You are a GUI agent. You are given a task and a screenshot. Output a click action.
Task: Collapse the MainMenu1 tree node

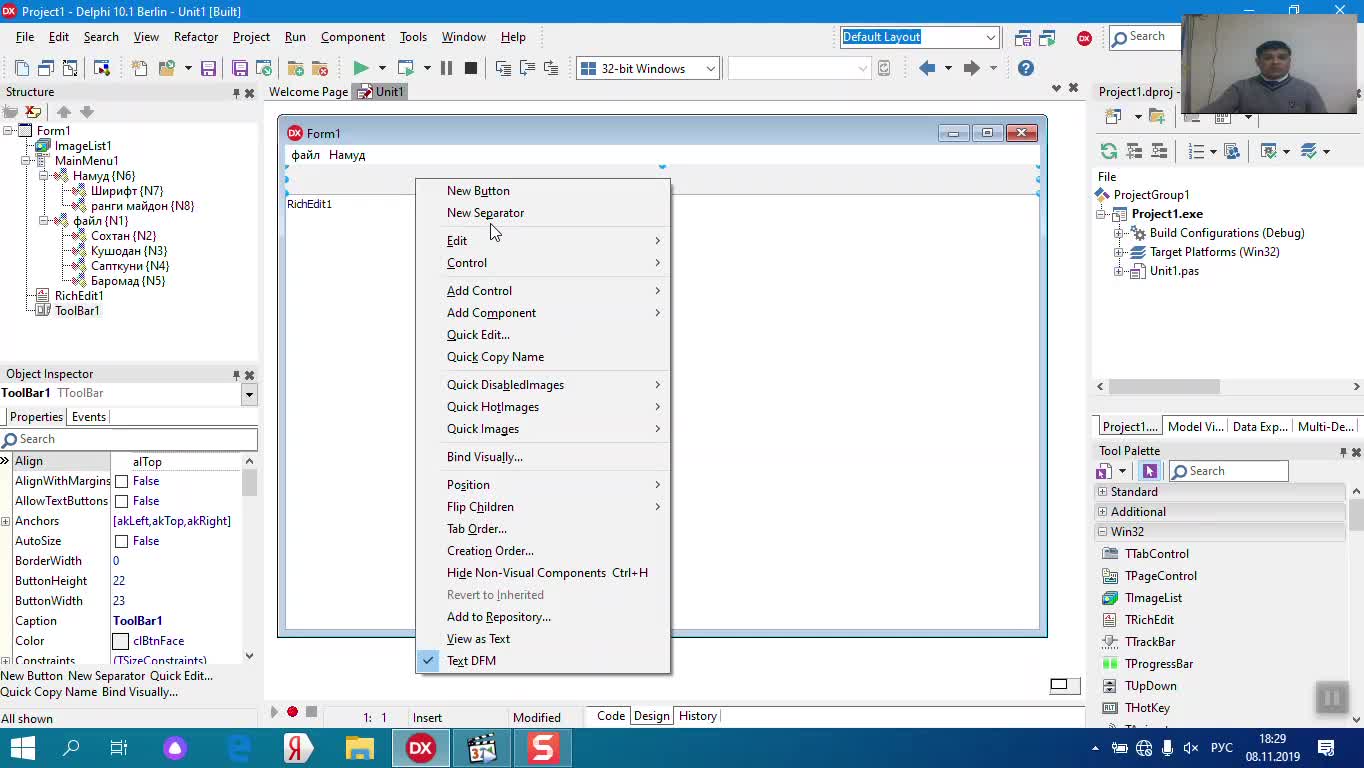click(26, 161)
